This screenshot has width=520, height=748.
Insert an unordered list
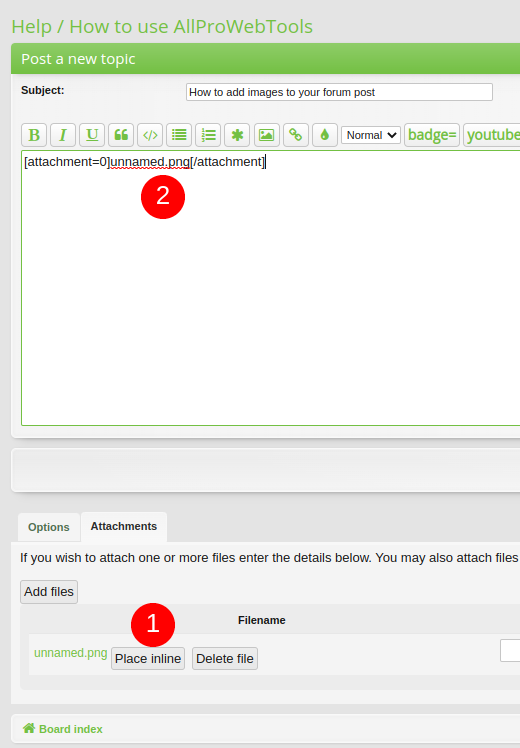coord(179,135)
